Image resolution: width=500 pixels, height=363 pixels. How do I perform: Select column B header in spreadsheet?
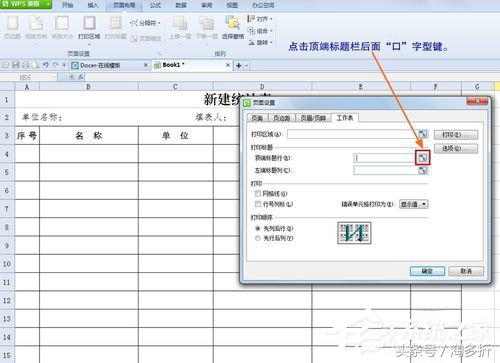[88, 87]
